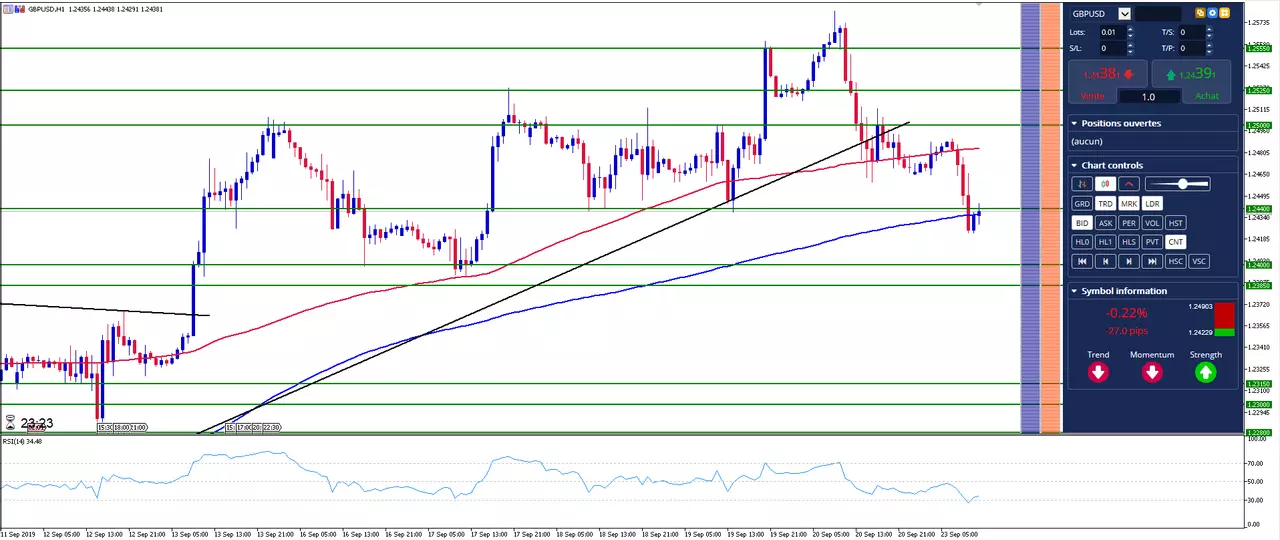Screen dimensions: 1280x540
Task: Toggle the MRK button
Action: pyautogui.click(x=1129, y=204)
